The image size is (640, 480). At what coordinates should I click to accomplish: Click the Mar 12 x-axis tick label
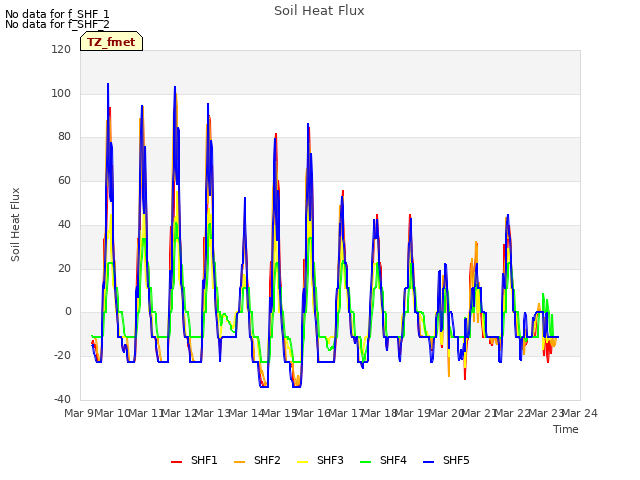pyautogui.click(x=180, y=413)
